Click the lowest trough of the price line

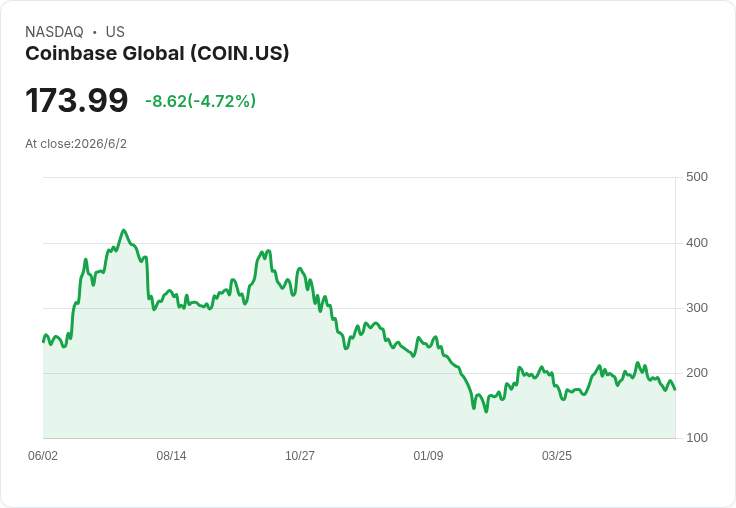click(486, 412)
